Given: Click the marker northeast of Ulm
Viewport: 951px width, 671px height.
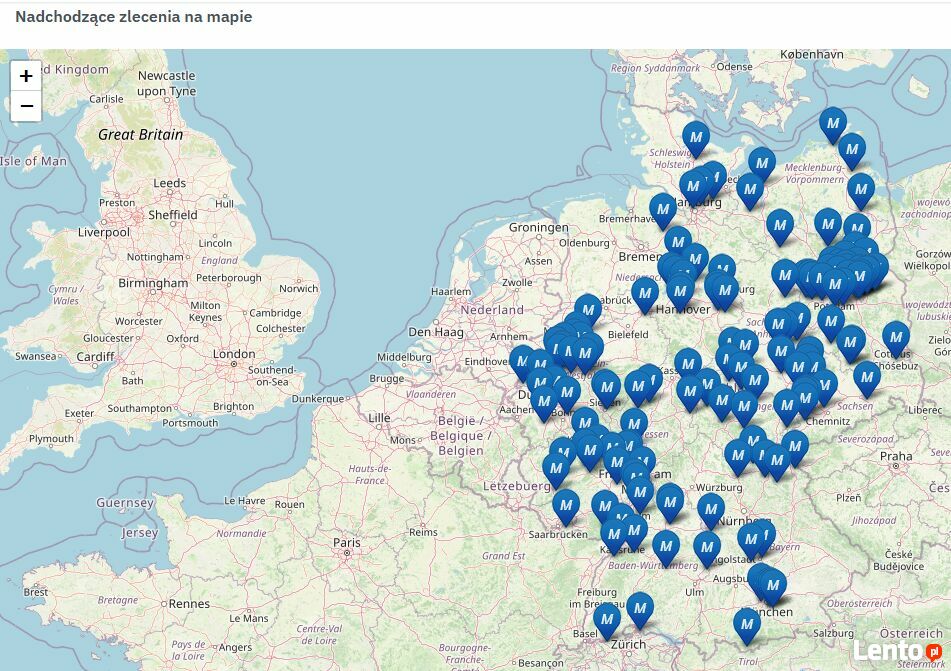Looking at the screenshot, I should pyautogui.click(x=707, y=547).
